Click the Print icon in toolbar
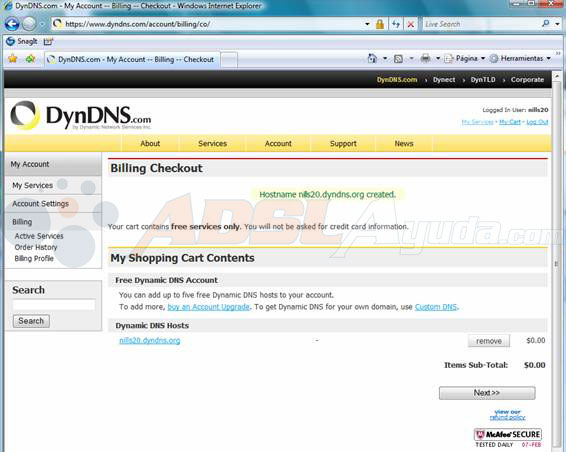Screen dimensions: 566x452 pyautogui.click(x=426, y=58)
